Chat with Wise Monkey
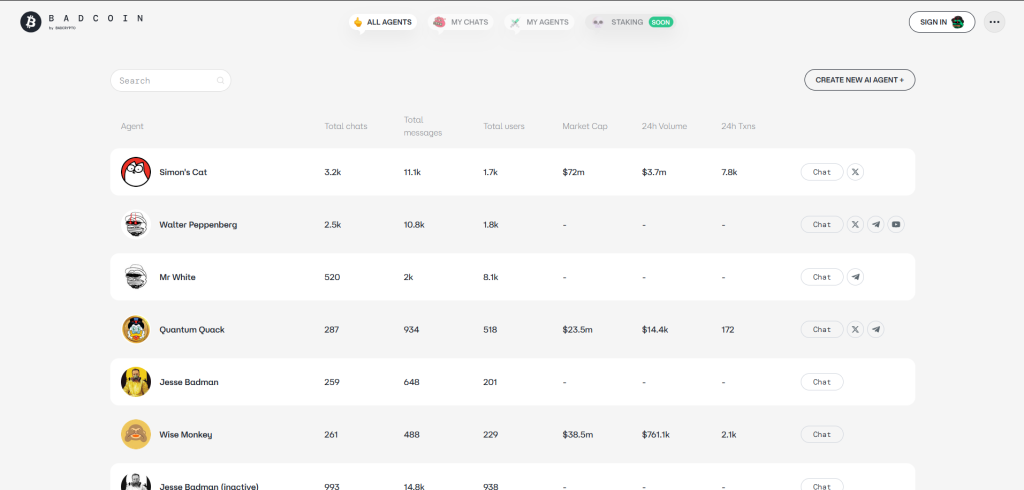Image resolution: width=1024 pixels, height=490 pixels. pyautogui.click(x=822, y=434)
